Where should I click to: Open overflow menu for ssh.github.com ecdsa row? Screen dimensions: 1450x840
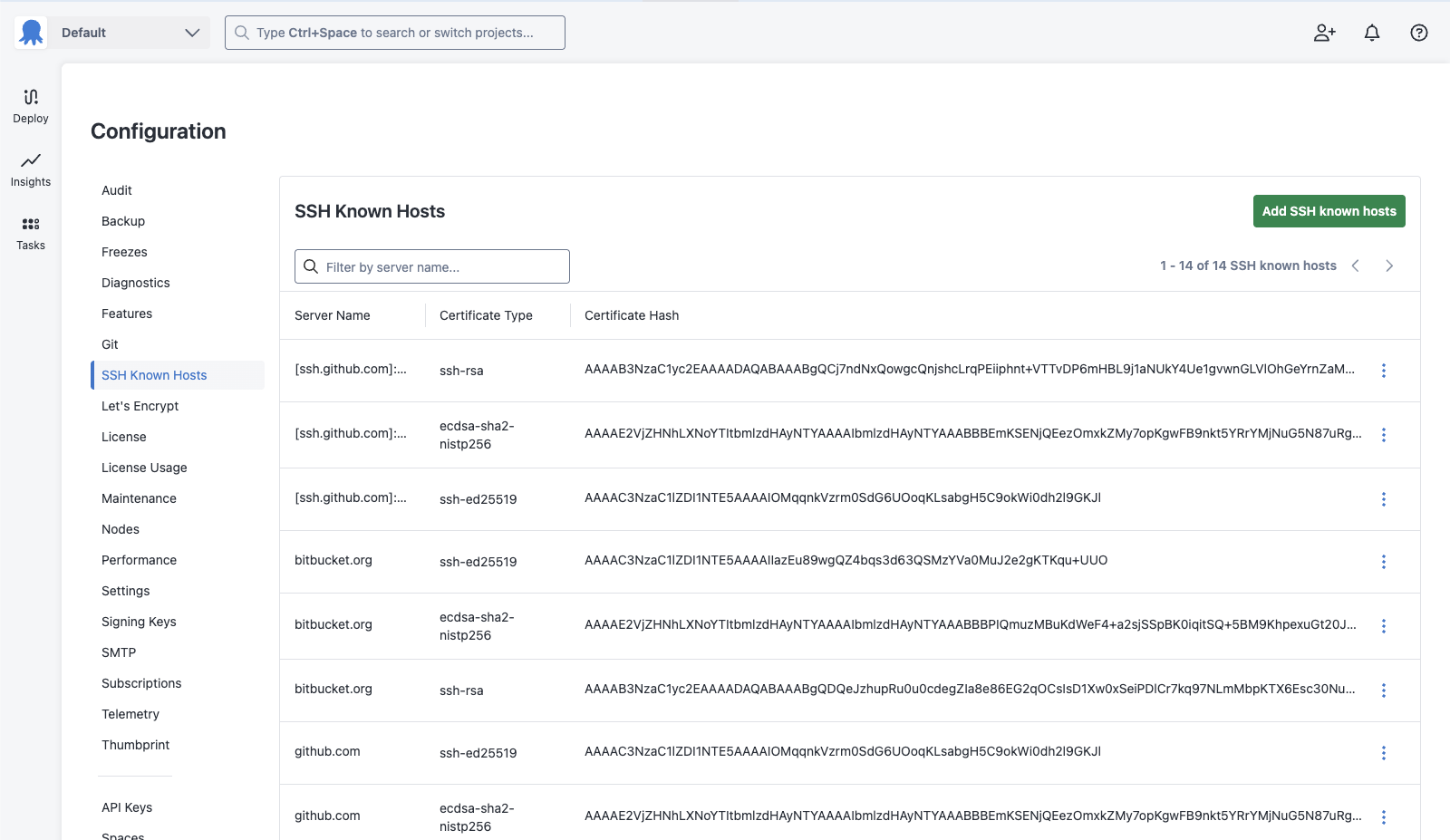point(1384,435)
